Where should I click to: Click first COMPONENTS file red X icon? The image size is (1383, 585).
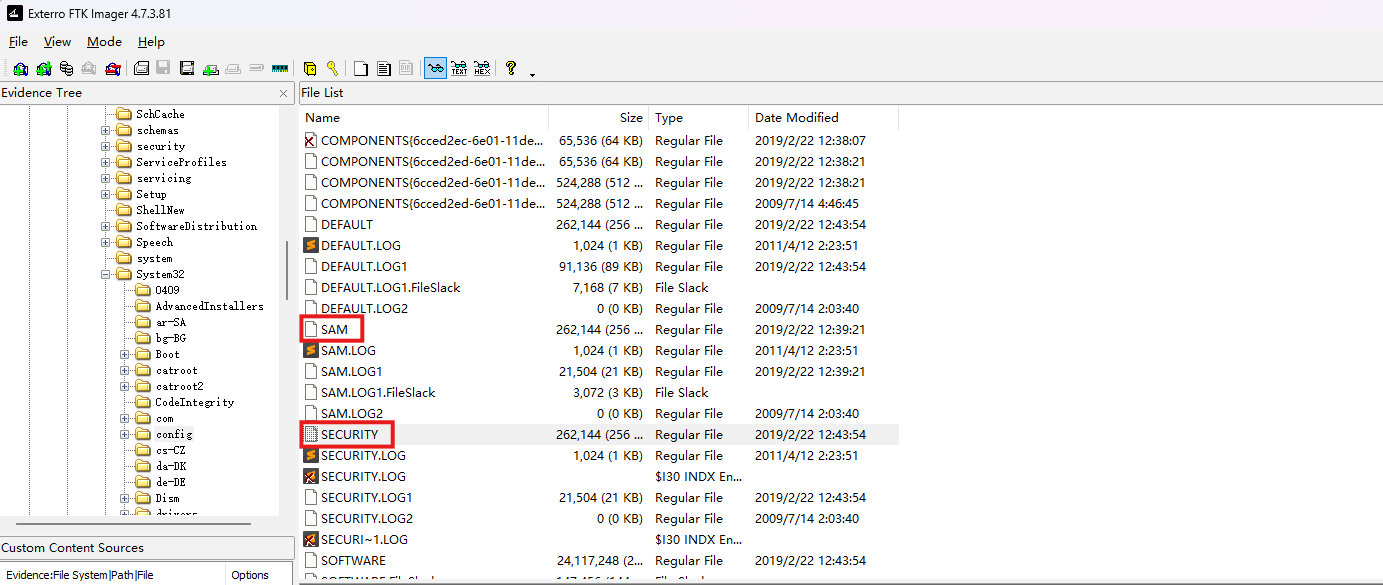point(310,140)
